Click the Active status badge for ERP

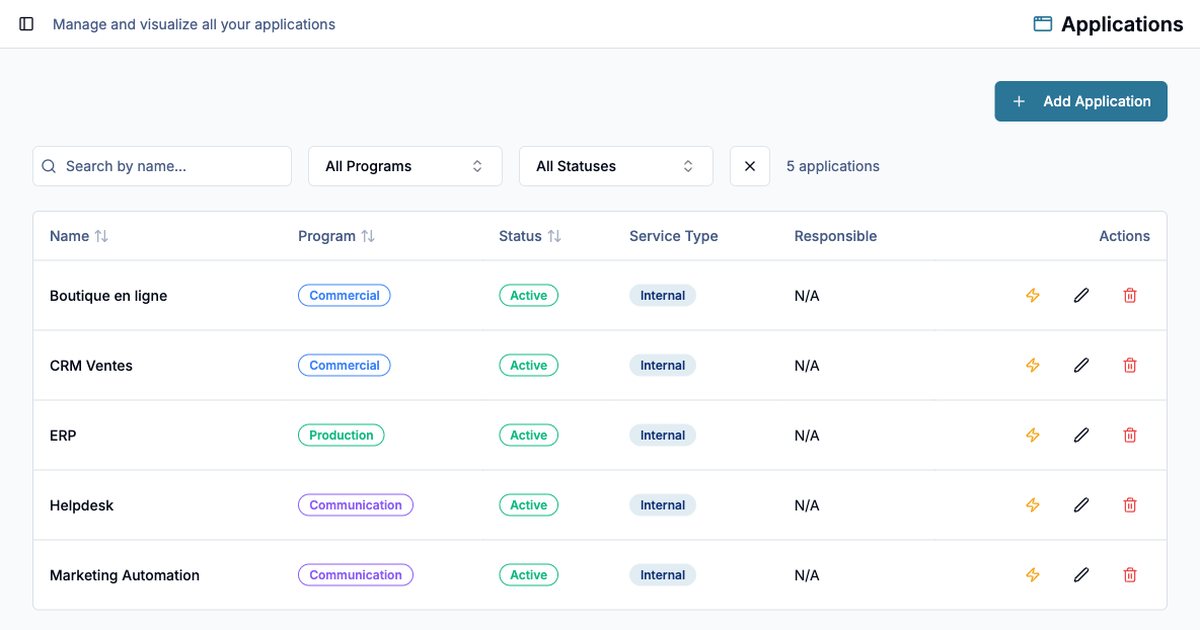[x=529, y=435]
